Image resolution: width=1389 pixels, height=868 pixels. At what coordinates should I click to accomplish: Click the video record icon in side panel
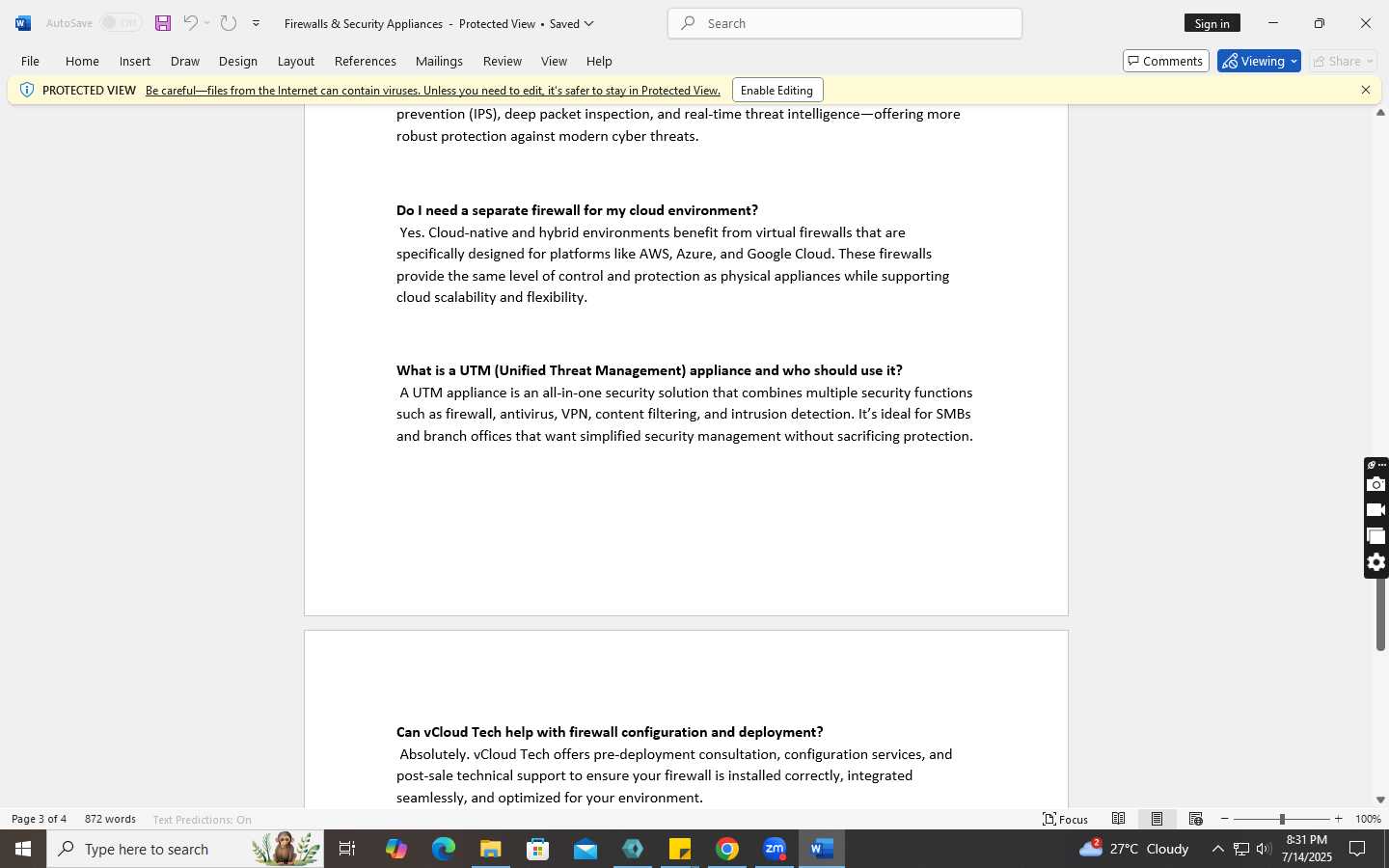pos(1376,510)
